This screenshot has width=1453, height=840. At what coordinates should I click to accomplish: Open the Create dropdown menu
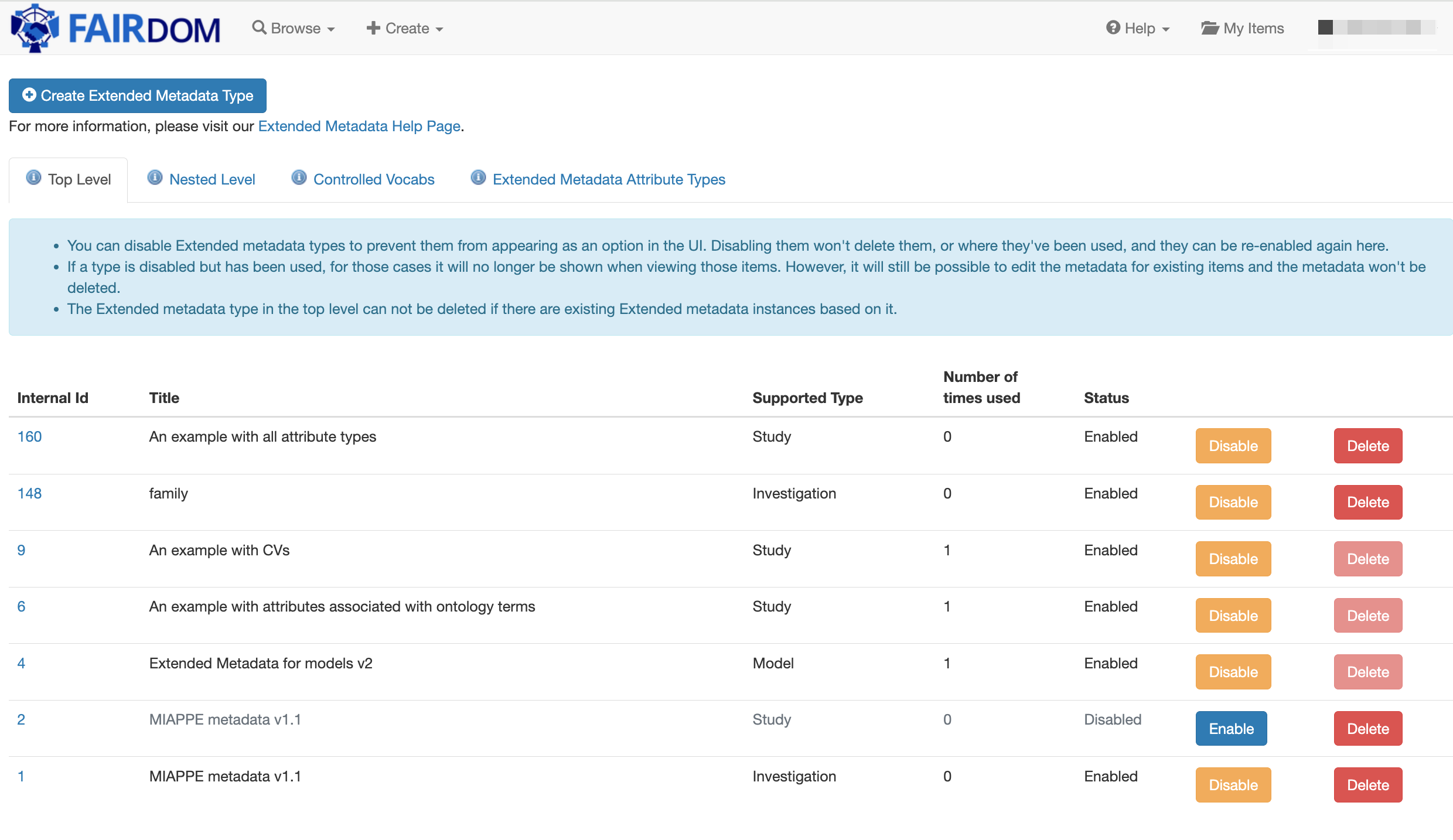pos(405,28)
